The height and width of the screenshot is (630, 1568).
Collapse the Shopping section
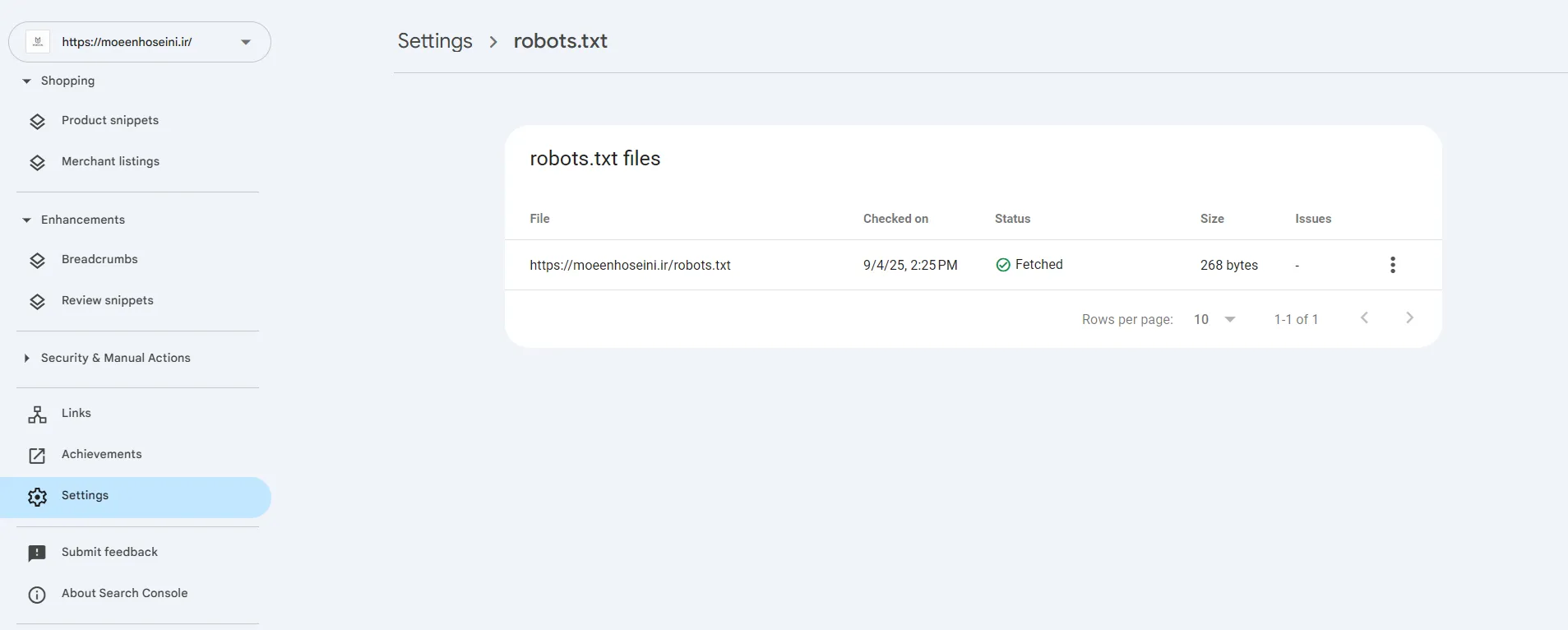pos(27,81)
